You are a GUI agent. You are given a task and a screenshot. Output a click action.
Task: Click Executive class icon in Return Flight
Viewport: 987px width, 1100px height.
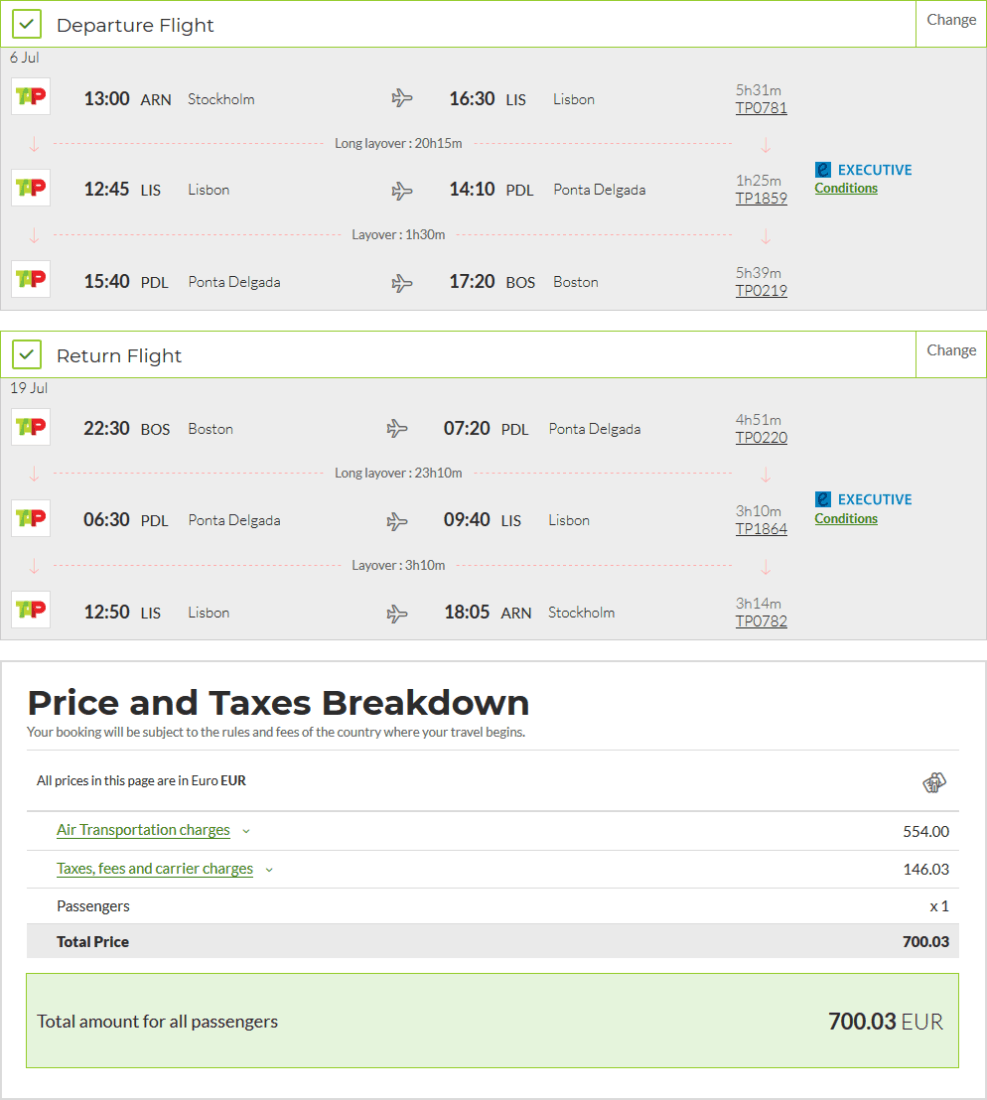click(823, 499)
